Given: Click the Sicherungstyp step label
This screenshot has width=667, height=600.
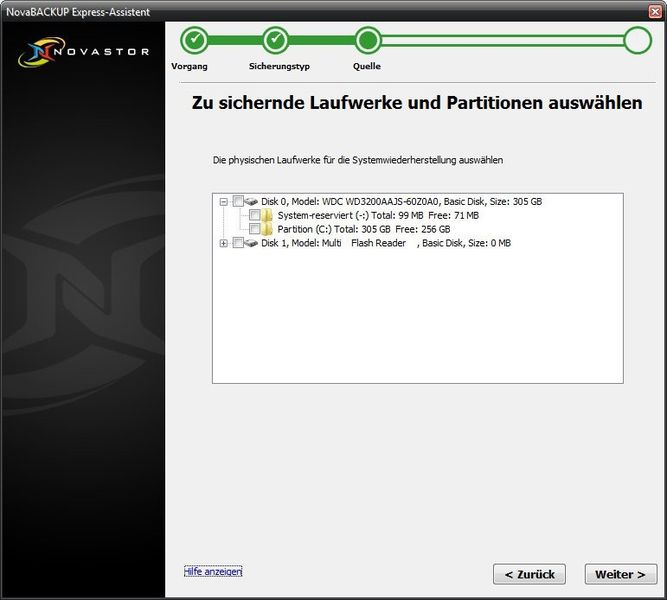Looking at the screenshot, I should [x=279, y=66].
